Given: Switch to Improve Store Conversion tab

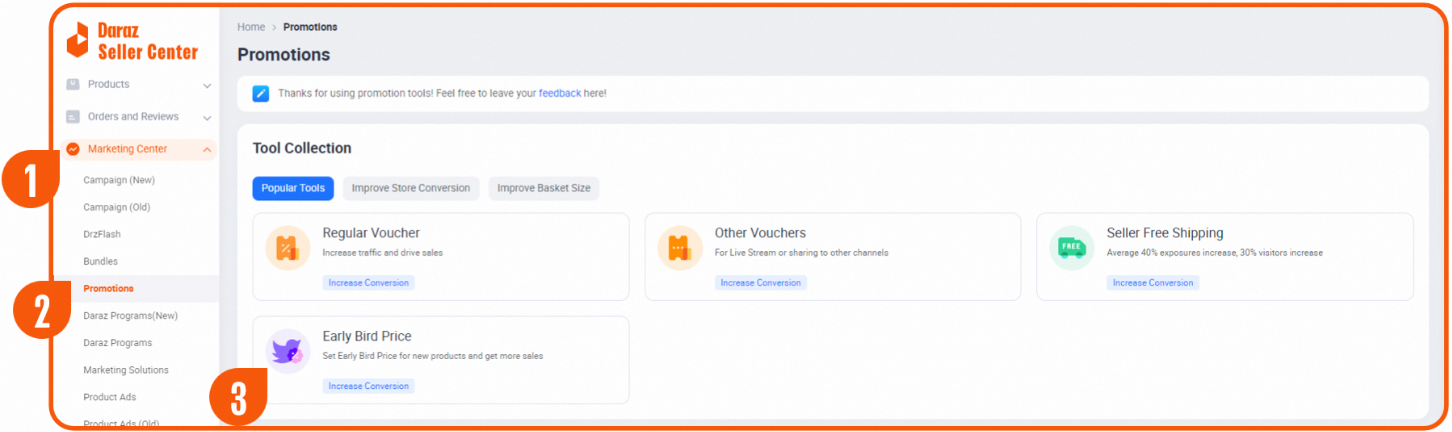Looking at the screenshot, I should click(x=410, y=188).
